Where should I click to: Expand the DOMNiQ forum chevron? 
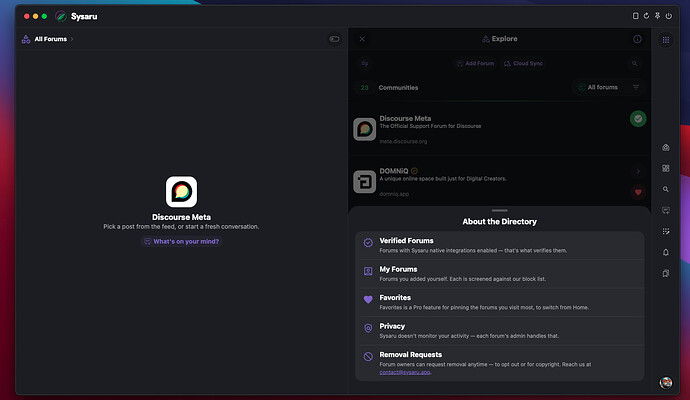pyautogui.click(x=638, y=171)
